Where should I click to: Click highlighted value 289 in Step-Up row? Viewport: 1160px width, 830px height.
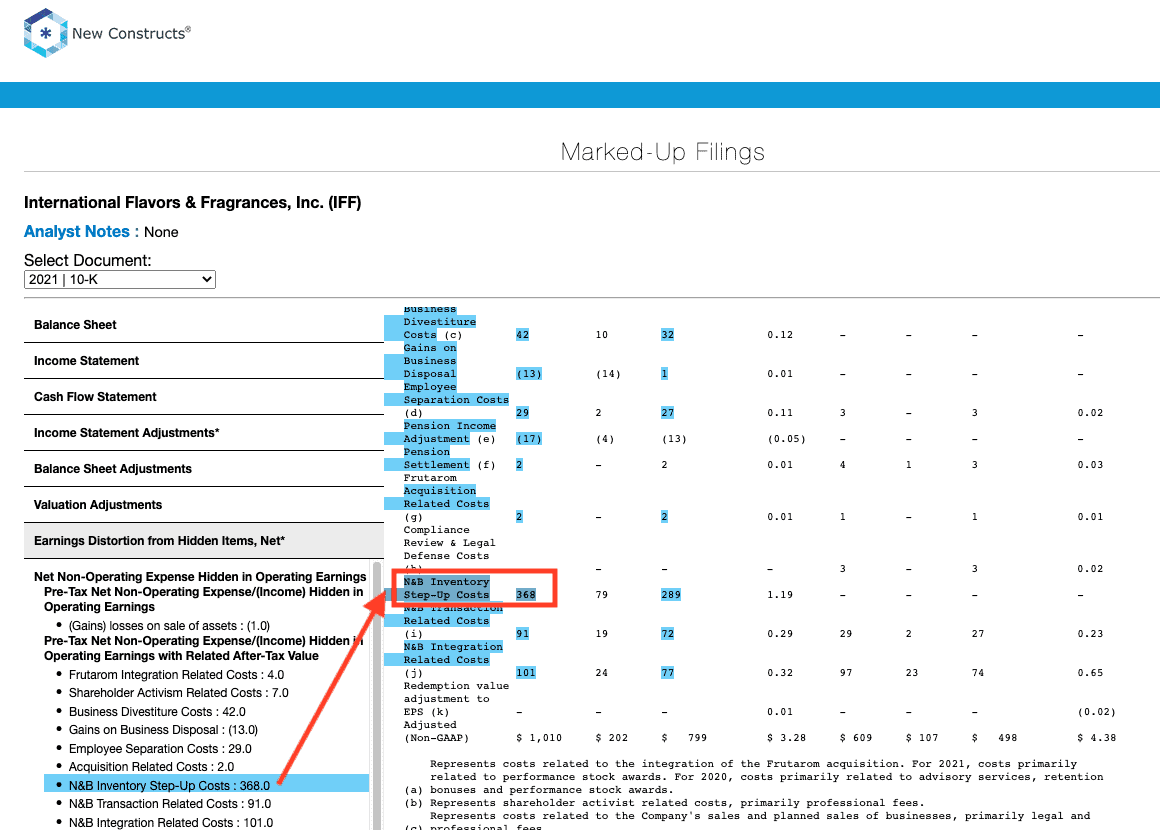pyautogui.click(x=671, y=595)
